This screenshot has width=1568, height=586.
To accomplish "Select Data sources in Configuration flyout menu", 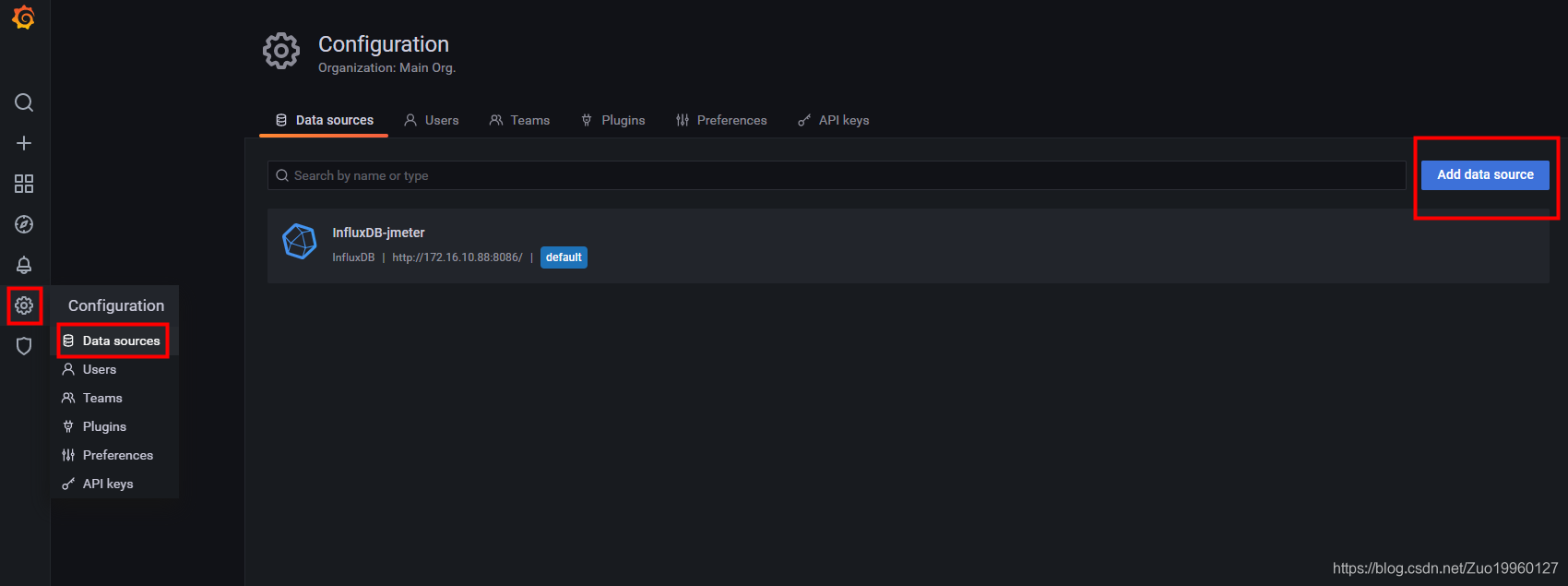I will pyautogui.click(x=113, y=341).
